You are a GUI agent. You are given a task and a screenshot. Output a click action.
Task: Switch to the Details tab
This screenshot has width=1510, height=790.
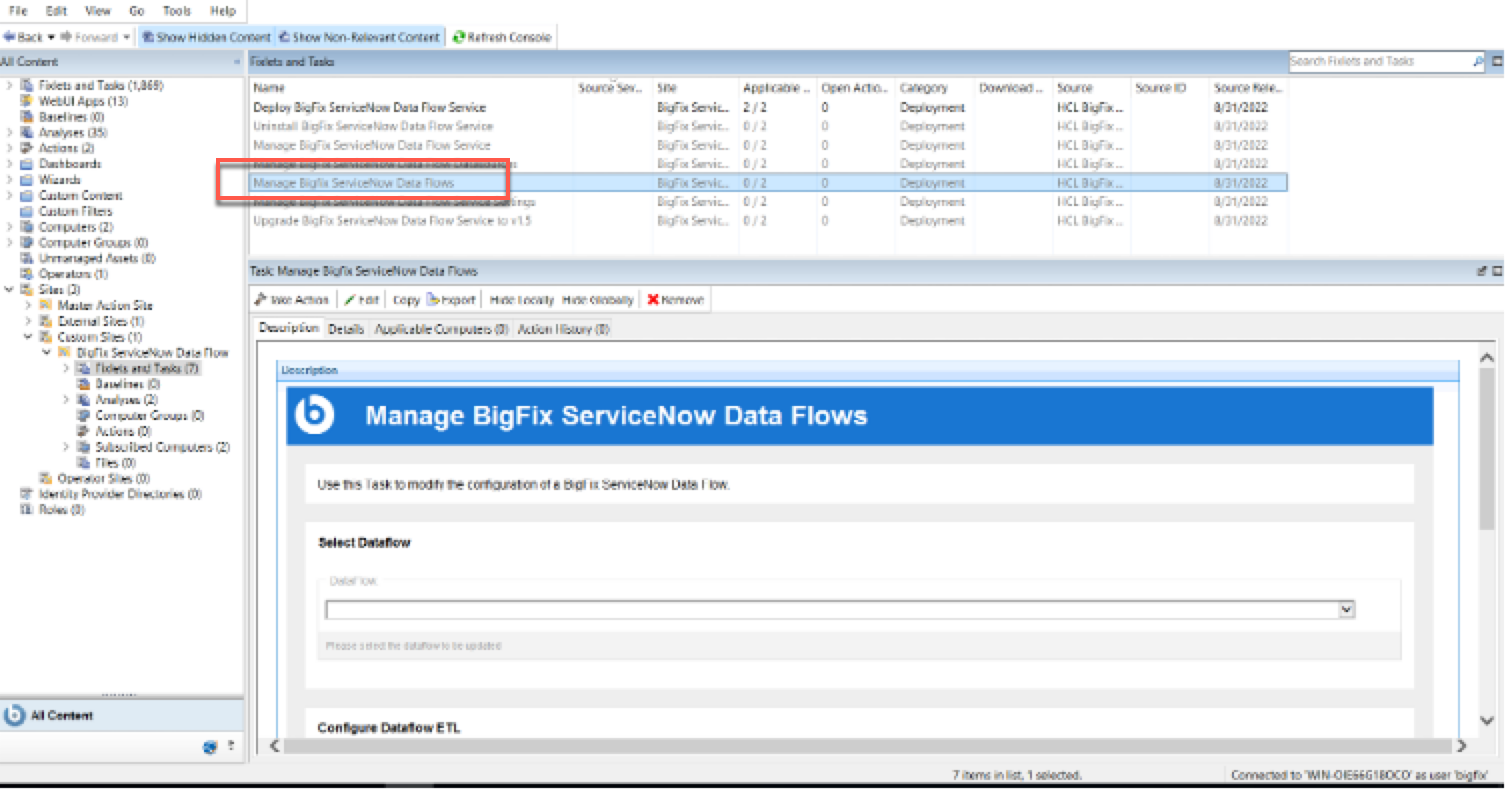[346, 329]
